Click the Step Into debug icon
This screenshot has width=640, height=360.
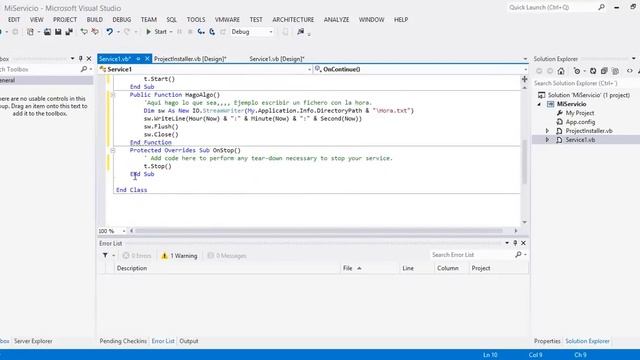coord(201,31)
